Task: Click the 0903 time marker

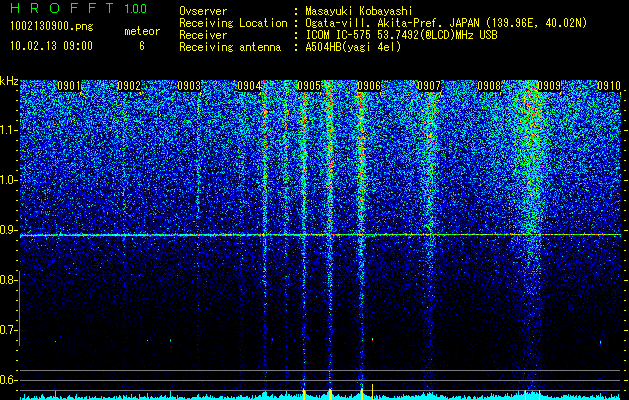Action: (x=189, y=86)
